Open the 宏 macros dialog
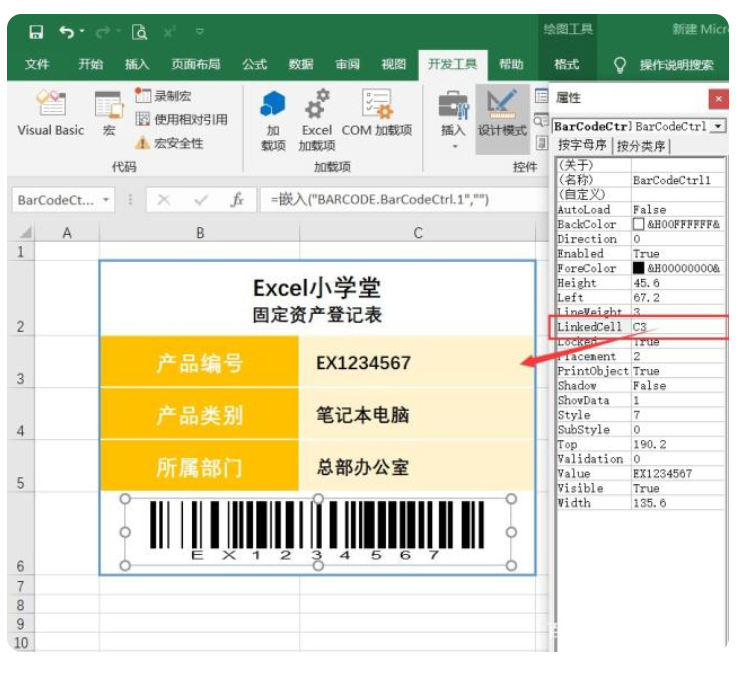This screenshot has height=677, width=741. [109, 114]
